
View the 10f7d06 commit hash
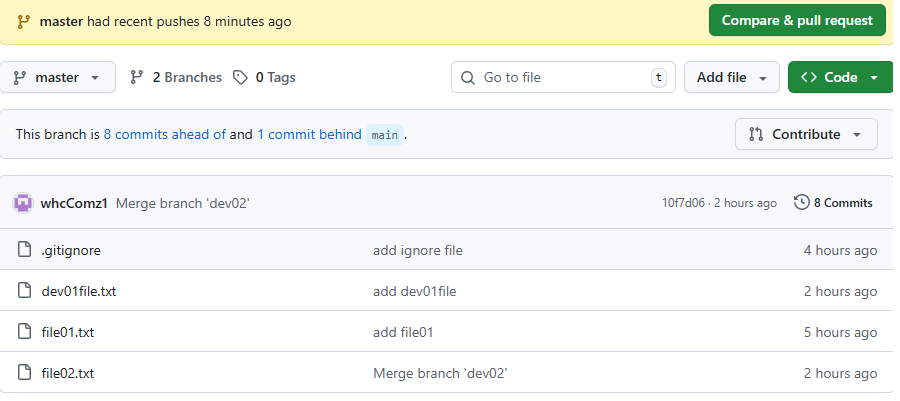click(683, 203)
